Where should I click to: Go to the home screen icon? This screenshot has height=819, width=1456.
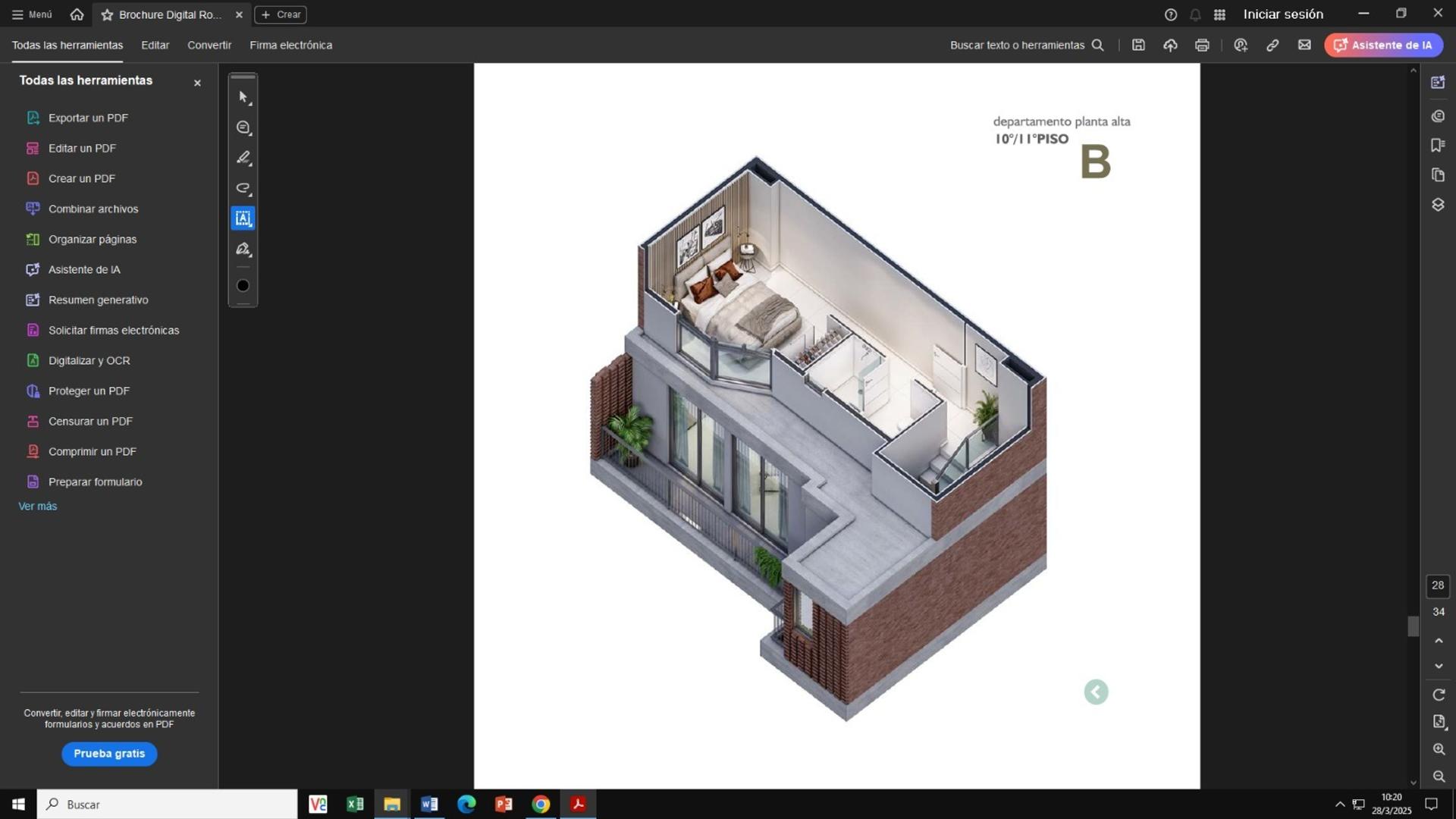[x=77, y=14]
